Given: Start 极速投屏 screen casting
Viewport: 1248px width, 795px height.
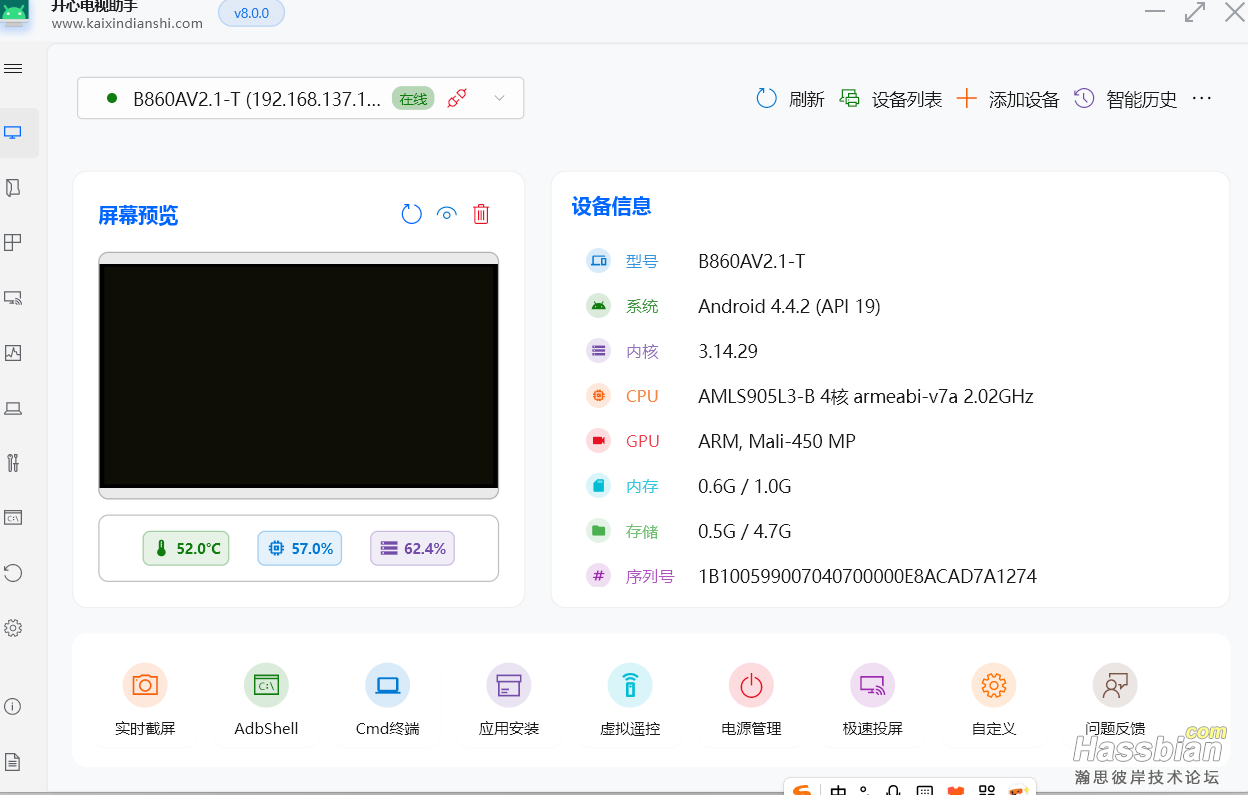Looking at the screenshot, I should [872, 686].
